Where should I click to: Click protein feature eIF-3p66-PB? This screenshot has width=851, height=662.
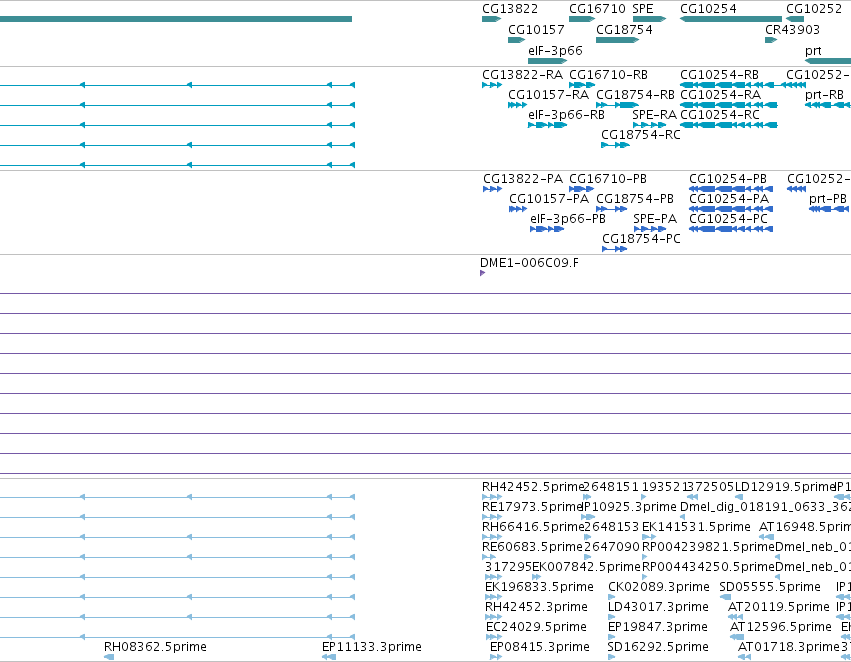(547, 229)
